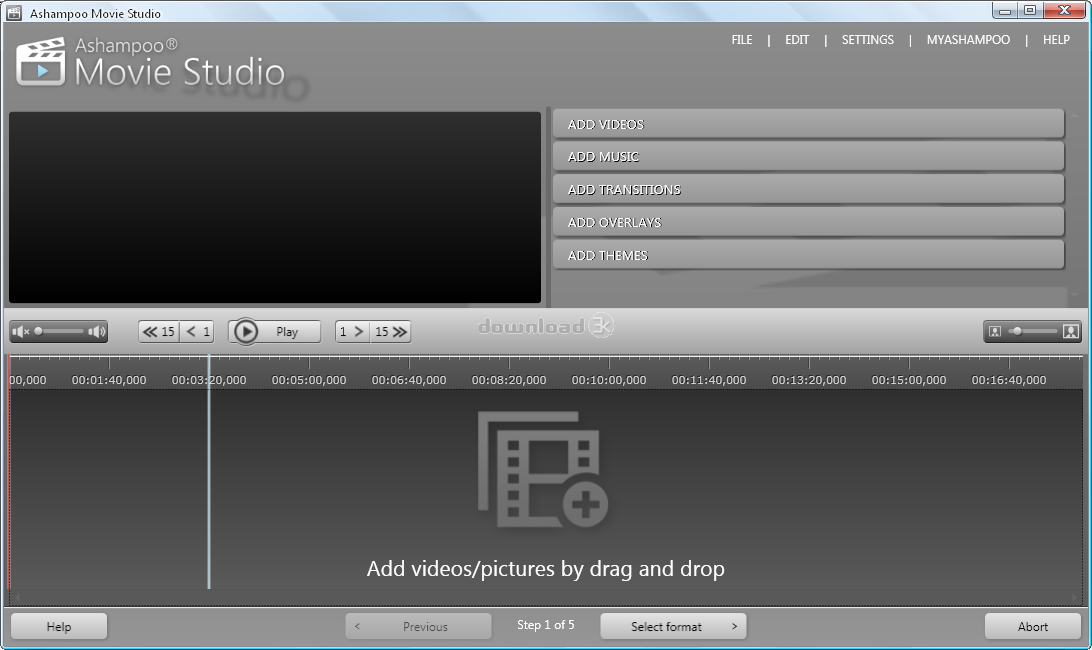1092x650 pixels.
Task: Proceed to Select format step
Action: 673,626
